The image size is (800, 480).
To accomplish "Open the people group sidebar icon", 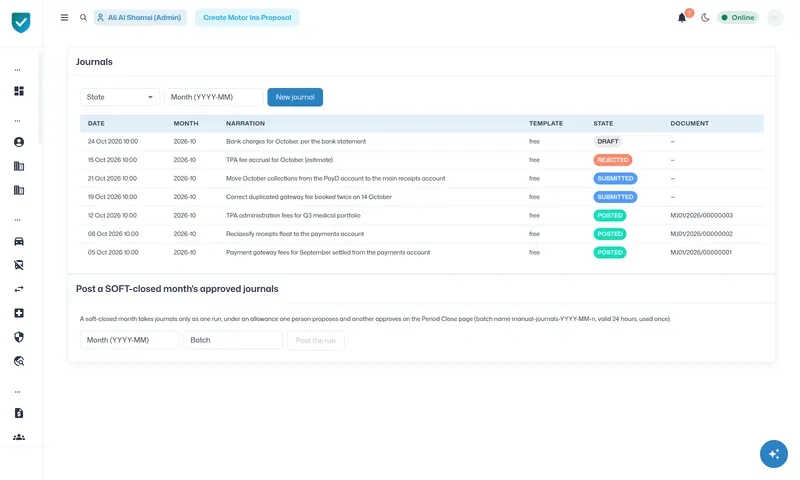I will pyautogui.click(x=19, y=437).
